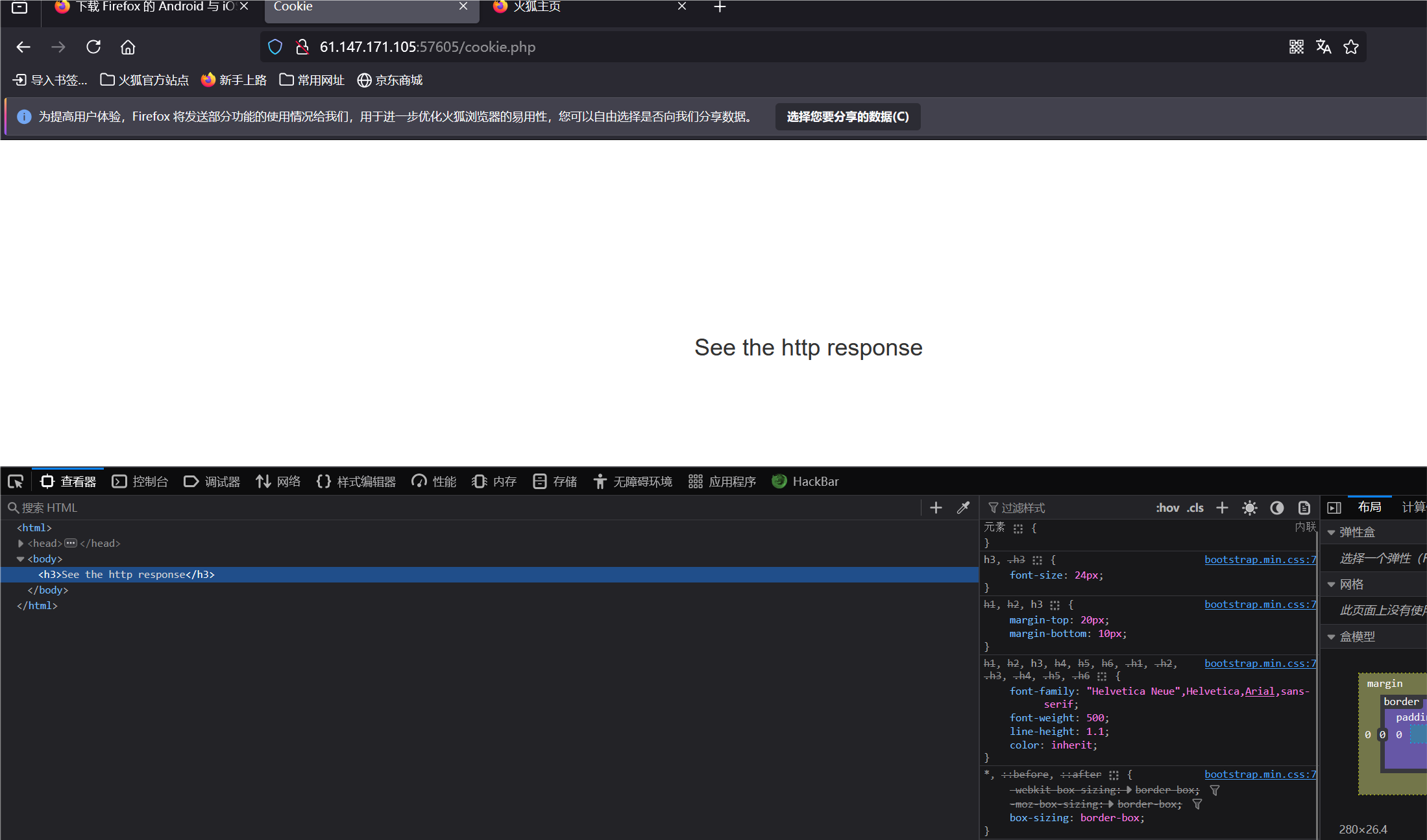
Task: Open bootstrap.min.css link for box-sizing rule
Action: (x=1260, y=774)
